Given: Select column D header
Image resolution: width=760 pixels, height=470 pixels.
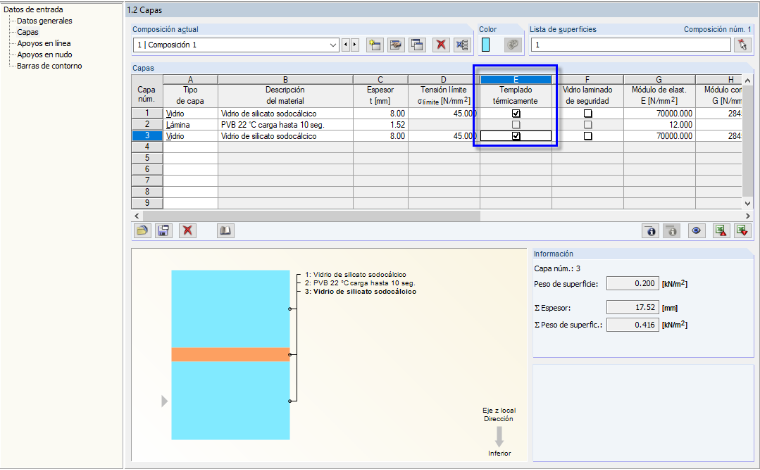Looking at the screenshot, I should pos(443,79).
